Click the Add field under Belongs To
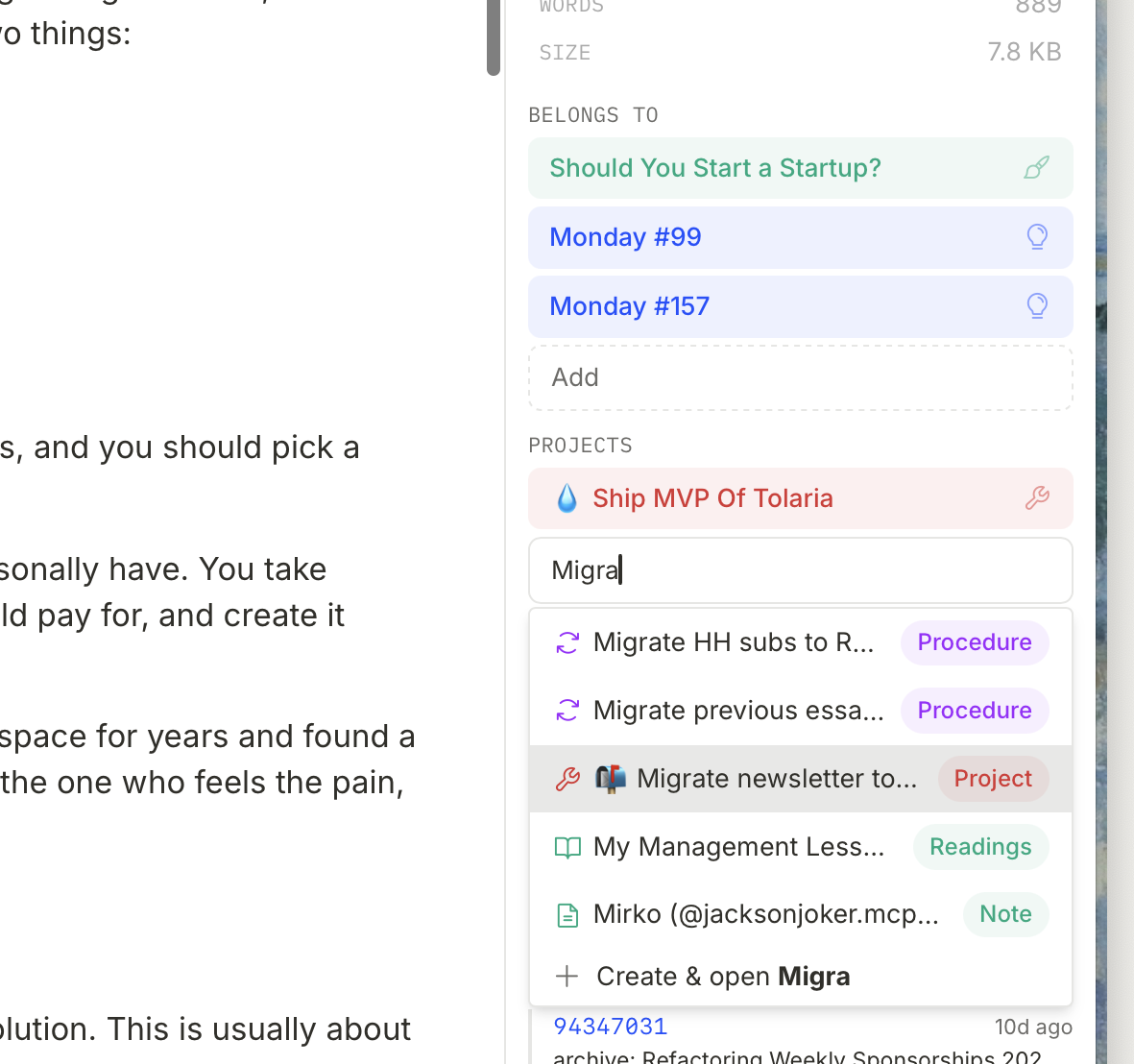 point(800,377)
